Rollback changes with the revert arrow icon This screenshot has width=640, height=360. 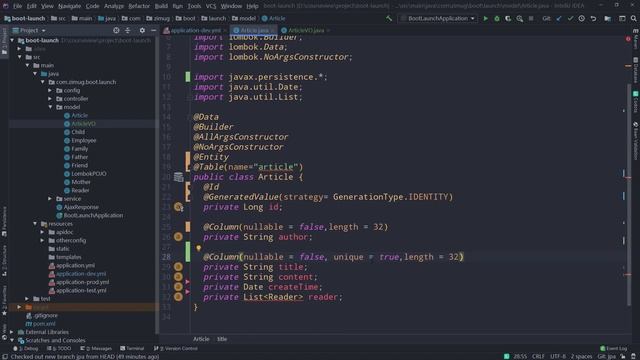click(593, 18)
